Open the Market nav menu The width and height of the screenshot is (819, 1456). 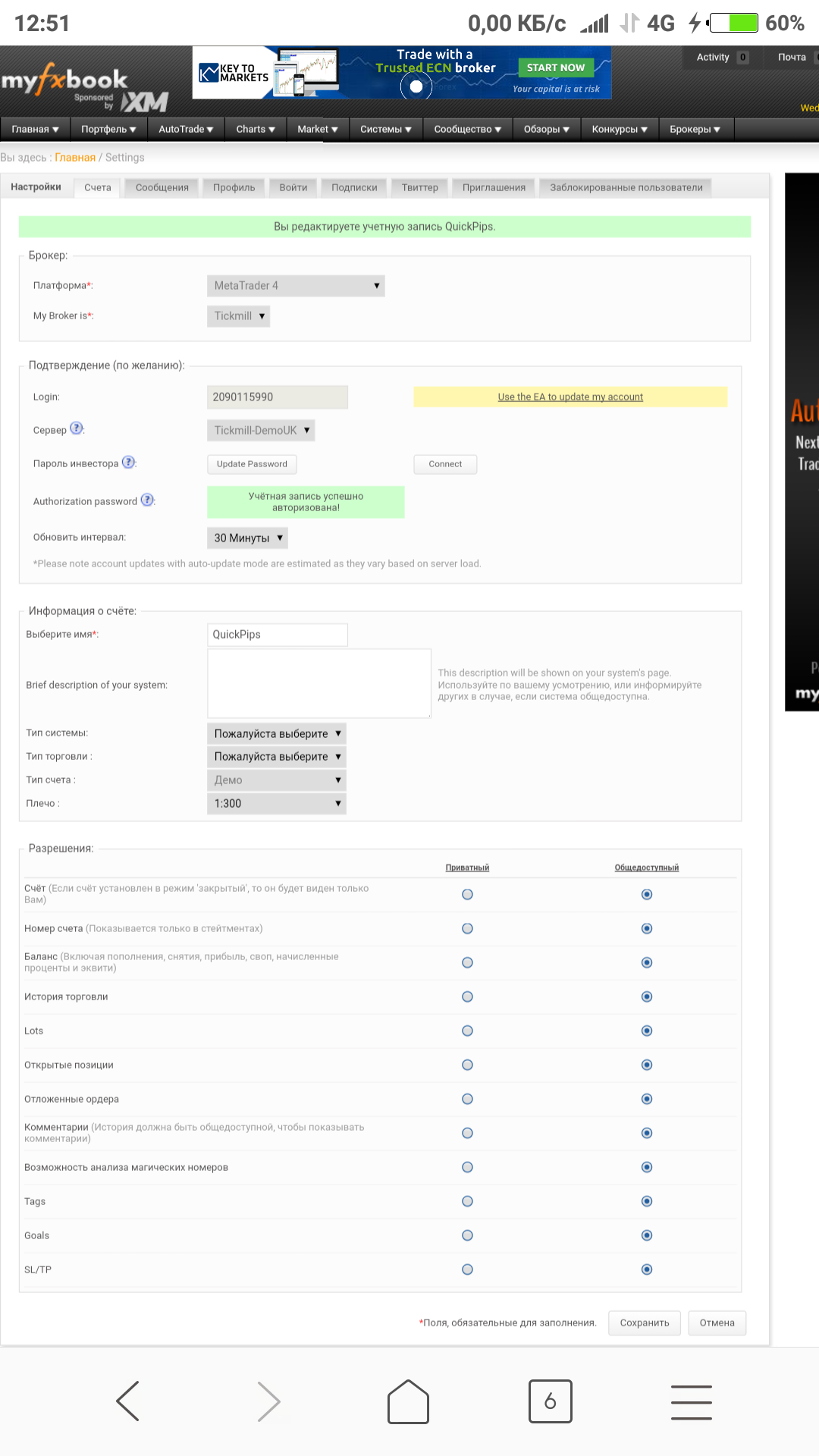coord(318,129)
